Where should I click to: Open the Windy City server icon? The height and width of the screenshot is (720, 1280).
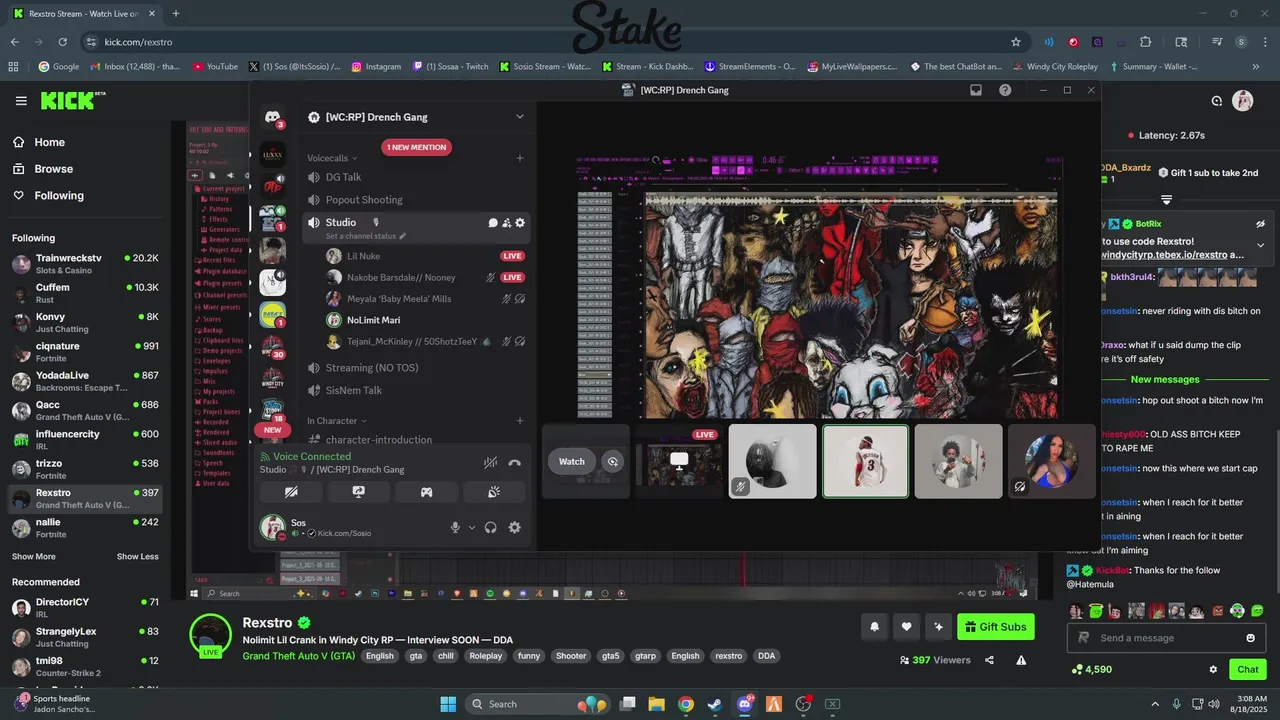(x=273, y=379)
